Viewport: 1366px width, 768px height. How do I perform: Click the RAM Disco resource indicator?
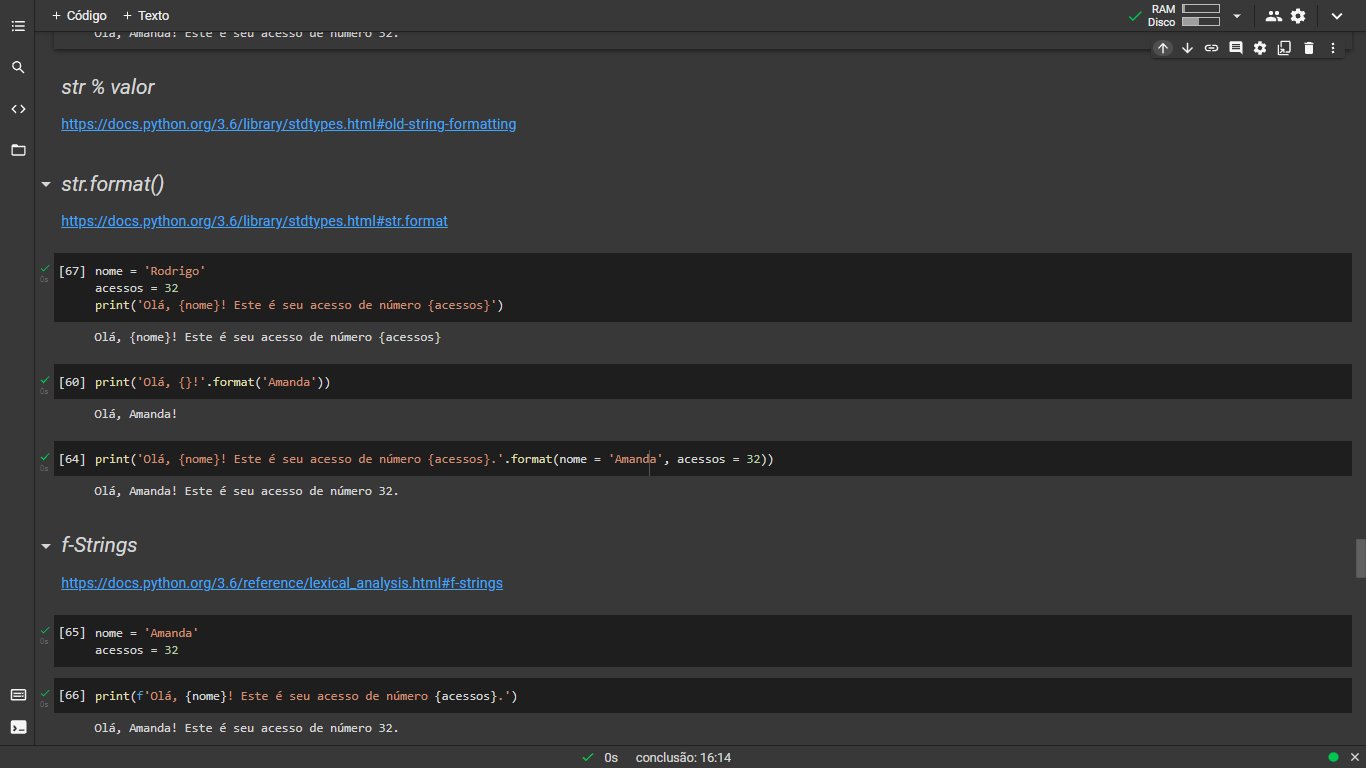(1185, 16)
